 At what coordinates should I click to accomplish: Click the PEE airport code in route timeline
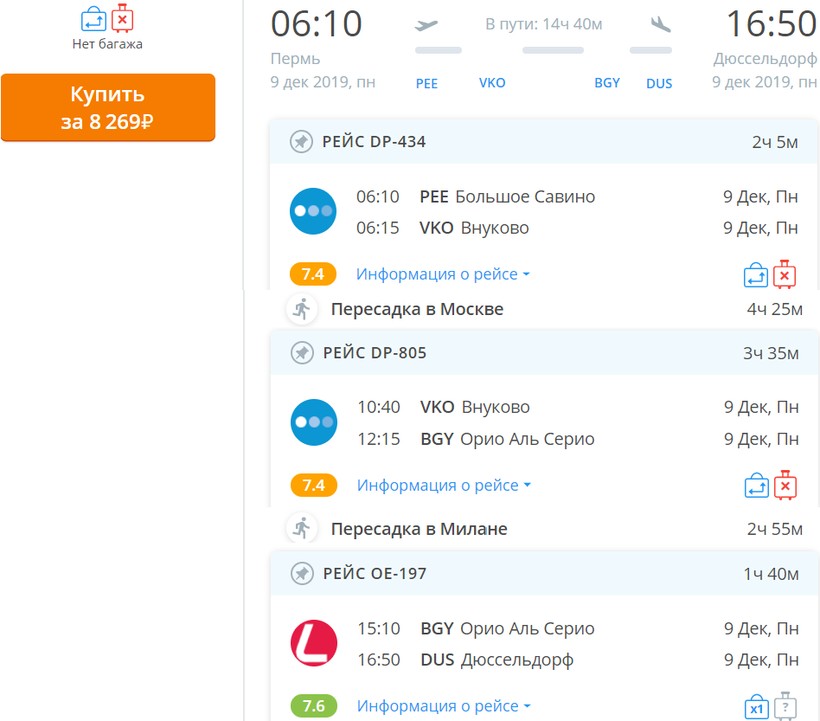tap(426, 83)
